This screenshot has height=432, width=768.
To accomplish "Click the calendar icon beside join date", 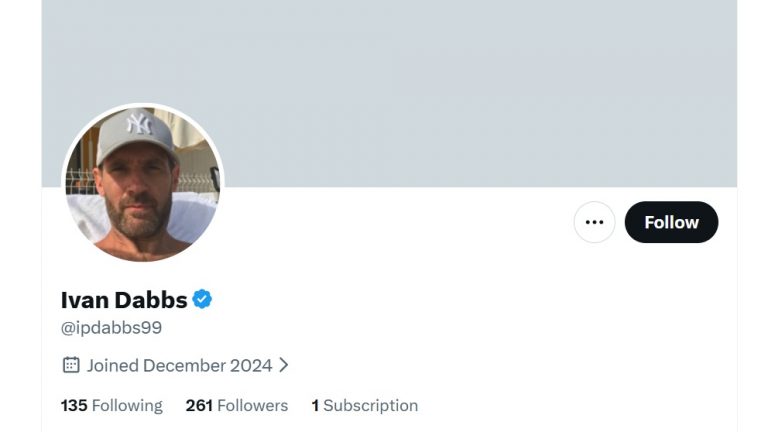I will (x=71, y=365).
